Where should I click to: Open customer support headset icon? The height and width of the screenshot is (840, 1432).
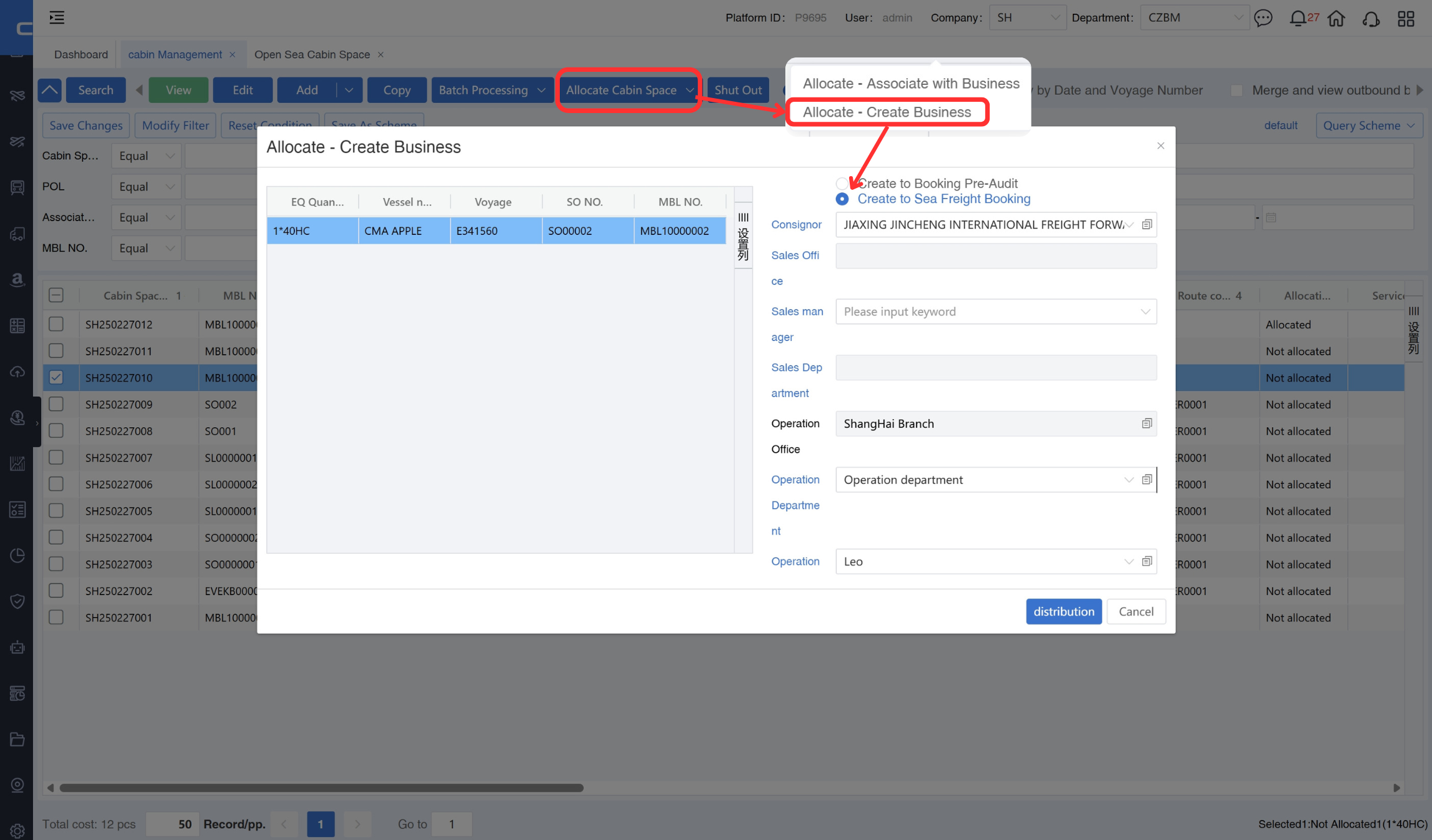[x=1371, y=18]
